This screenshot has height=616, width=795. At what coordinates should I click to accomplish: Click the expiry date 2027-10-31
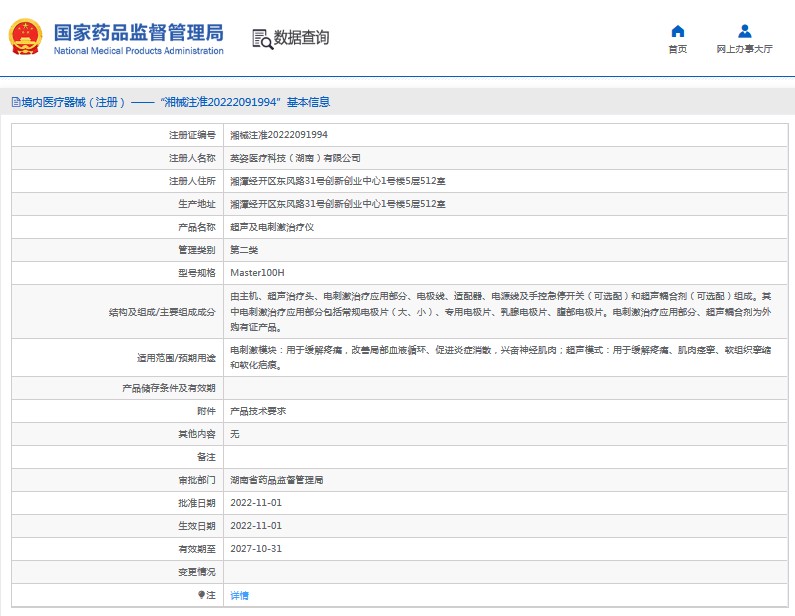(x=256, y=548)
